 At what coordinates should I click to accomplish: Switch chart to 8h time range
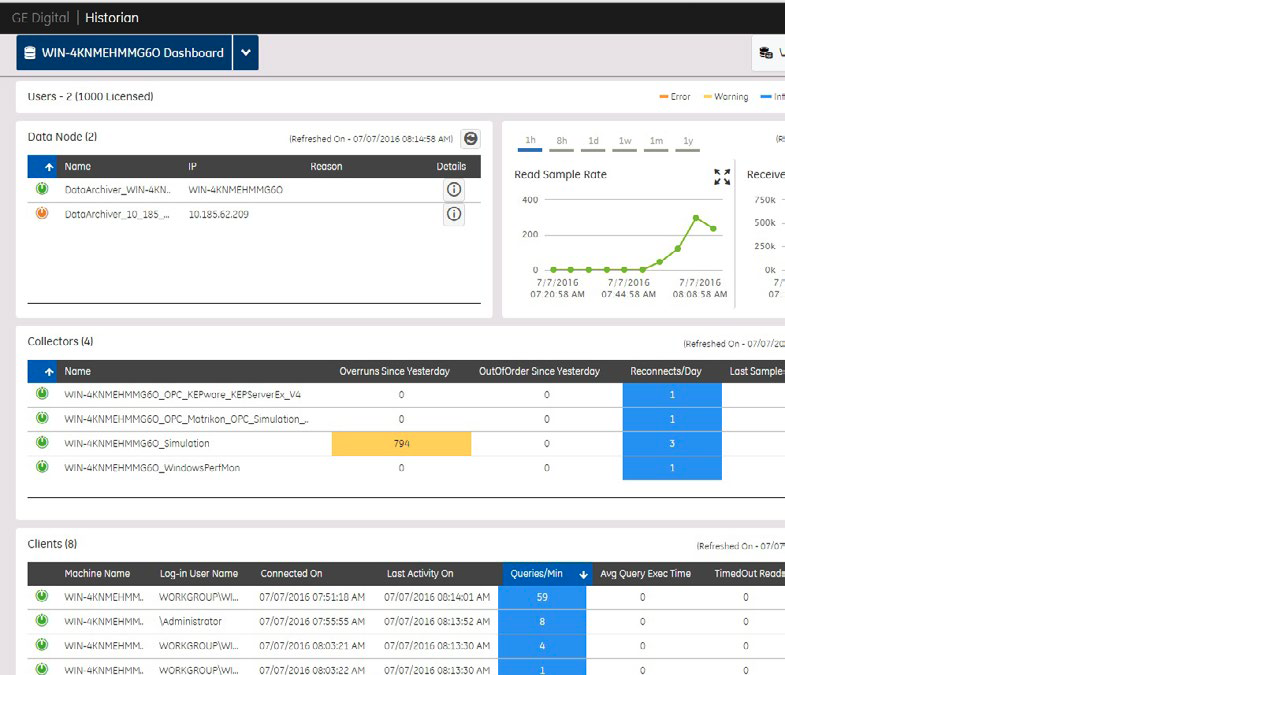(562, 141)
